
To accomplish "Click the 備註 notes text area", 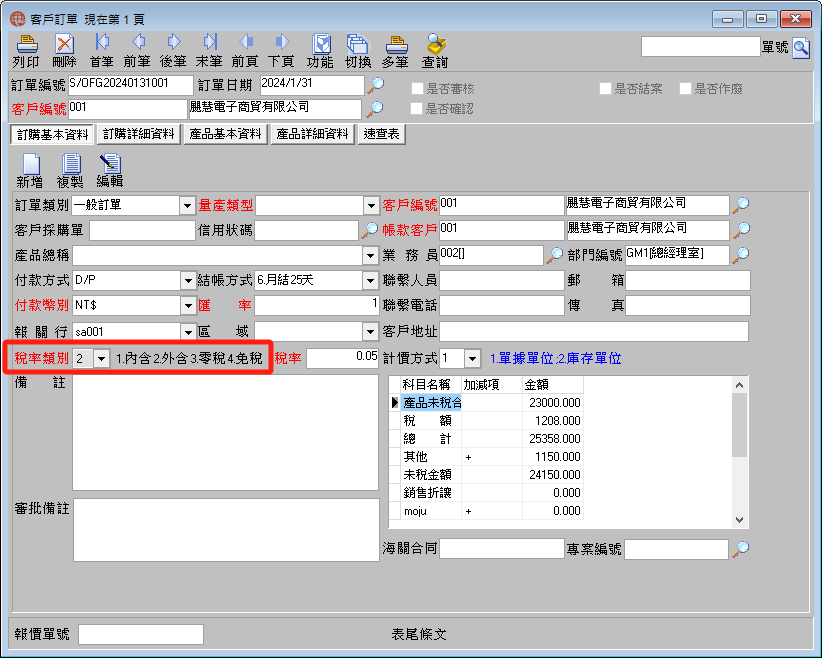I will (225, 433).
